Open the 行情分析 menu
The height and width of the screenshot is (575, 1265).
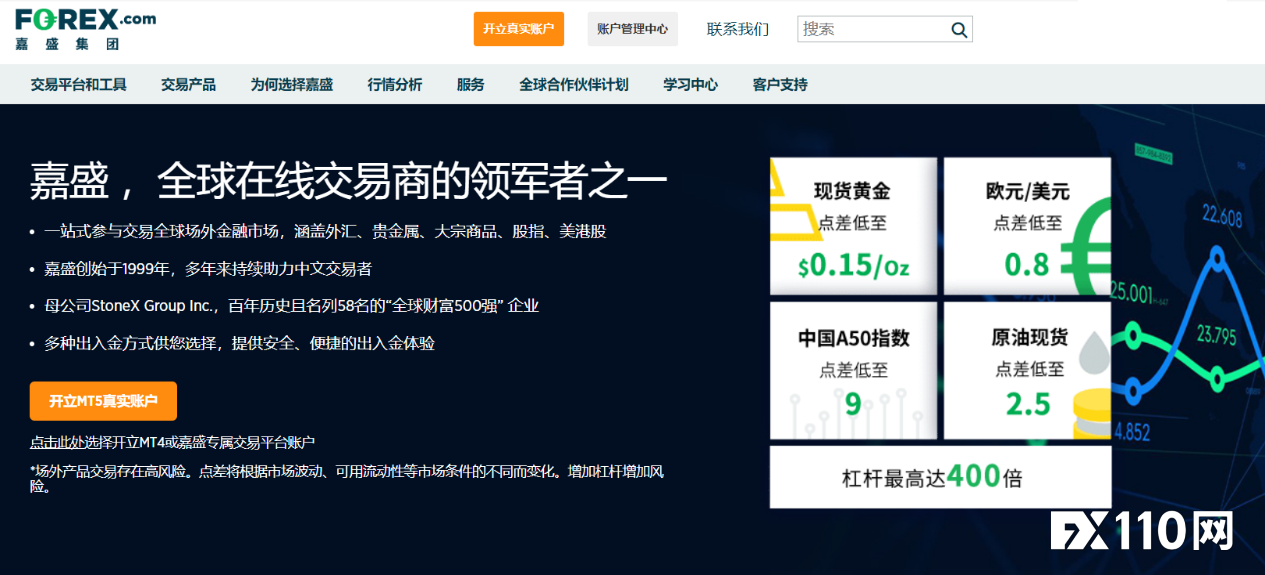tap(395, 85)
